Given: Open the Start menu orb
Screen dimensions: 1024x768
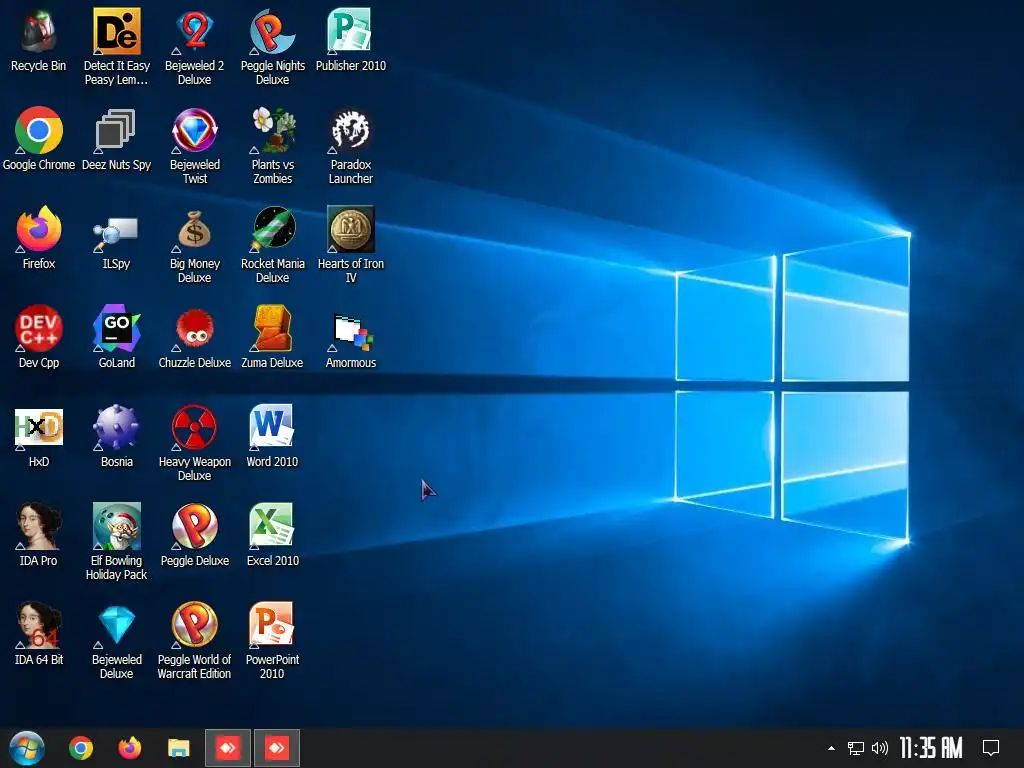Looking at the screenshot, I should point(27,748).
